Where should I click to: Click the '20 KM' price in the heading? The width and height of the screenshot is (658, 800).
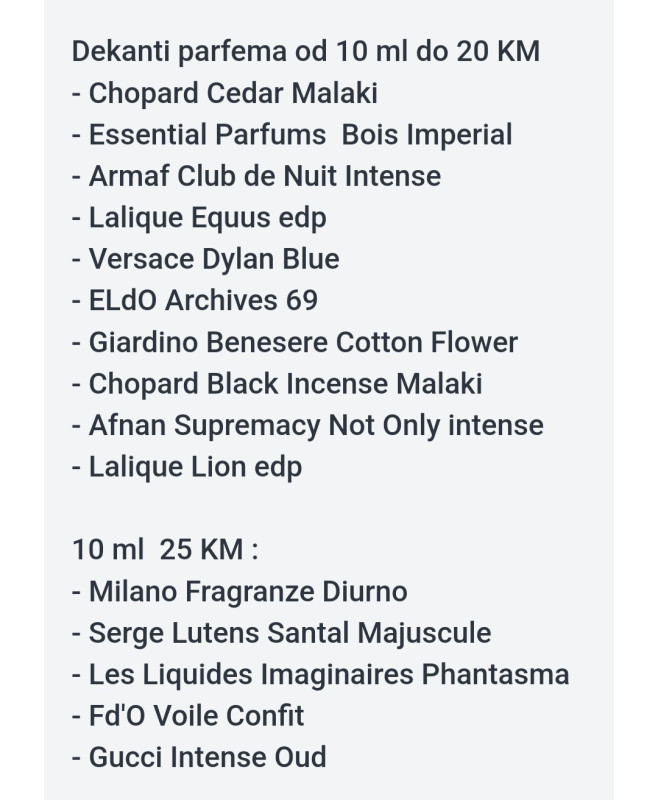click(x=498, y=52)
